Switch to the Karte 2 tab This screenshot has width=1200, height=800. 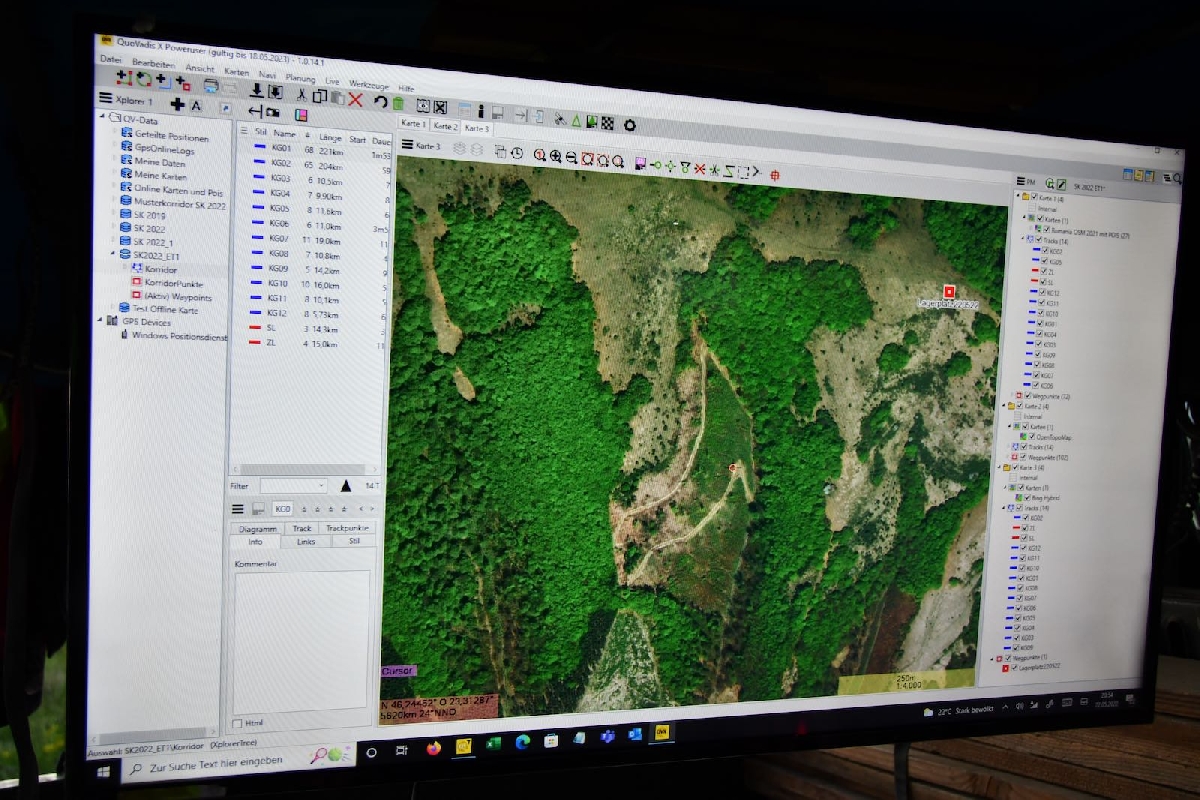(x=446, y=127)
